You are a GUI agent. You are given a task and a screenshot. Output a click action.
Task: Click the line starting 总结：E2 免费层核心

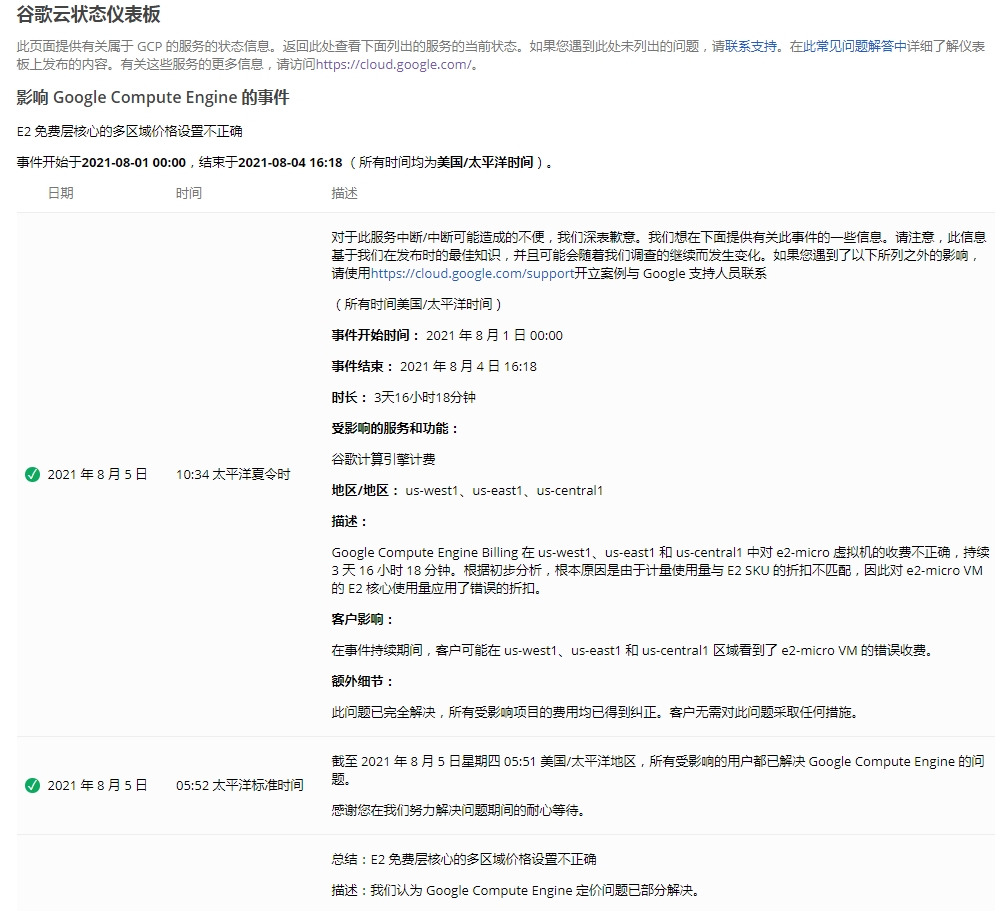(464, 859)
